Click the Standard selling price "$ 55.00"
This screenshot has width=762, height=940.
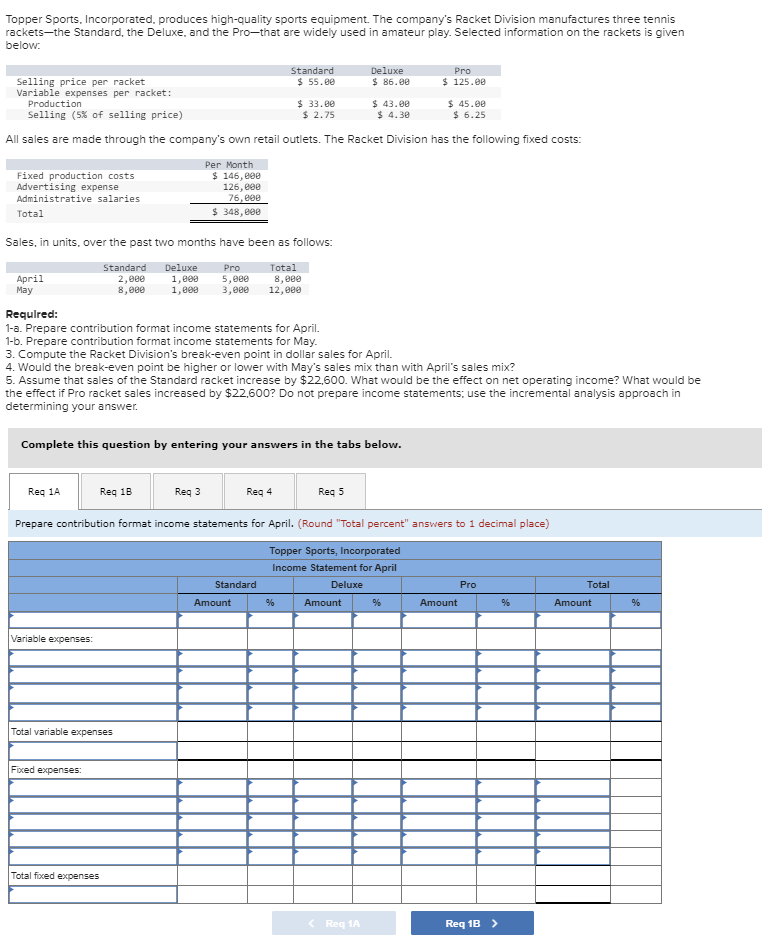point(316,82)
